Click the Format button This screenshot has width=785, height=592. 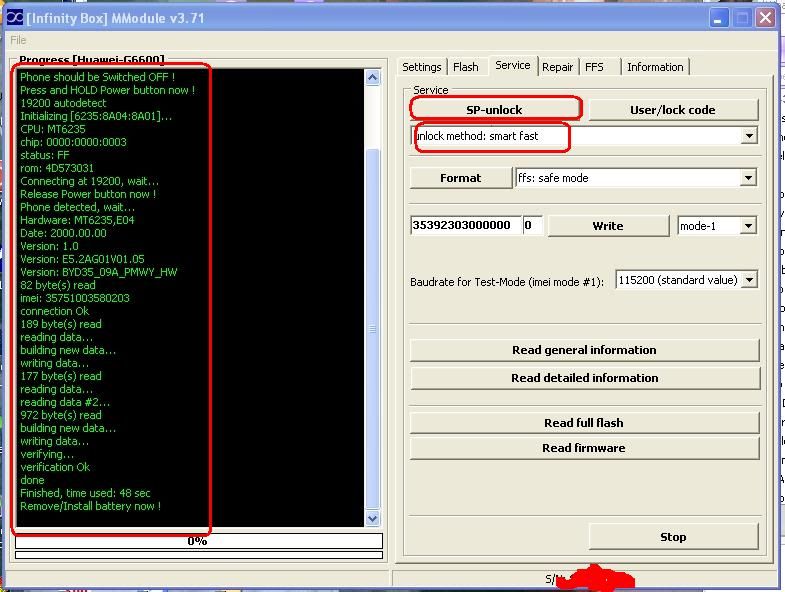pyautogui.click(x=460, y=178)
